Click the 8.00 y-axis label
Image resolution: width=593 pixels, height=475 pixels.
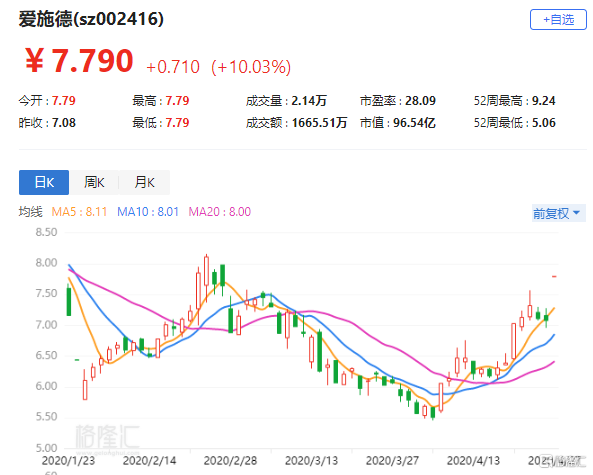pos(46,262)
